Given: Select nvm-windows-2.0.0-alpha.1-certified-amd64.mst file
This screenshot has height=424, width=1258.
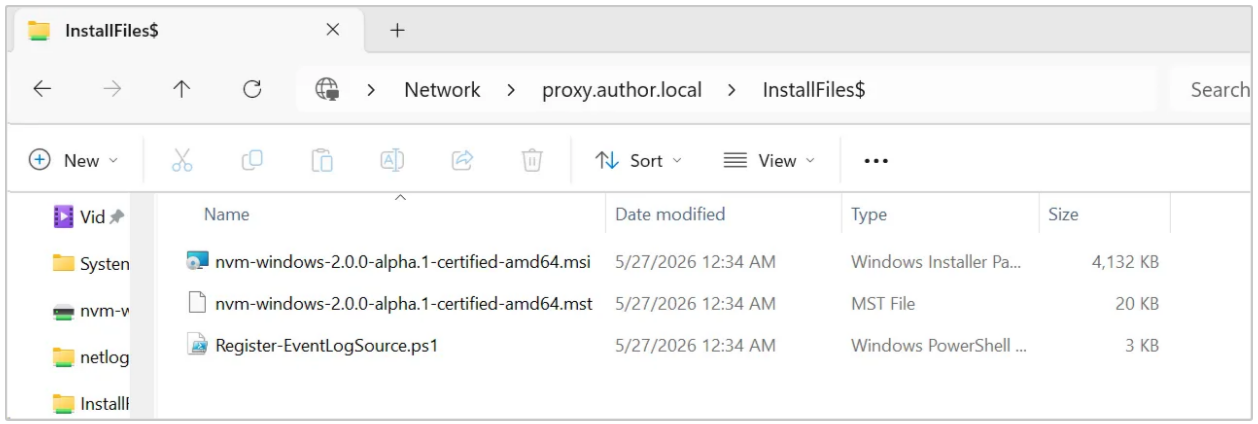Looking at the screenshot, I should 402,303.
